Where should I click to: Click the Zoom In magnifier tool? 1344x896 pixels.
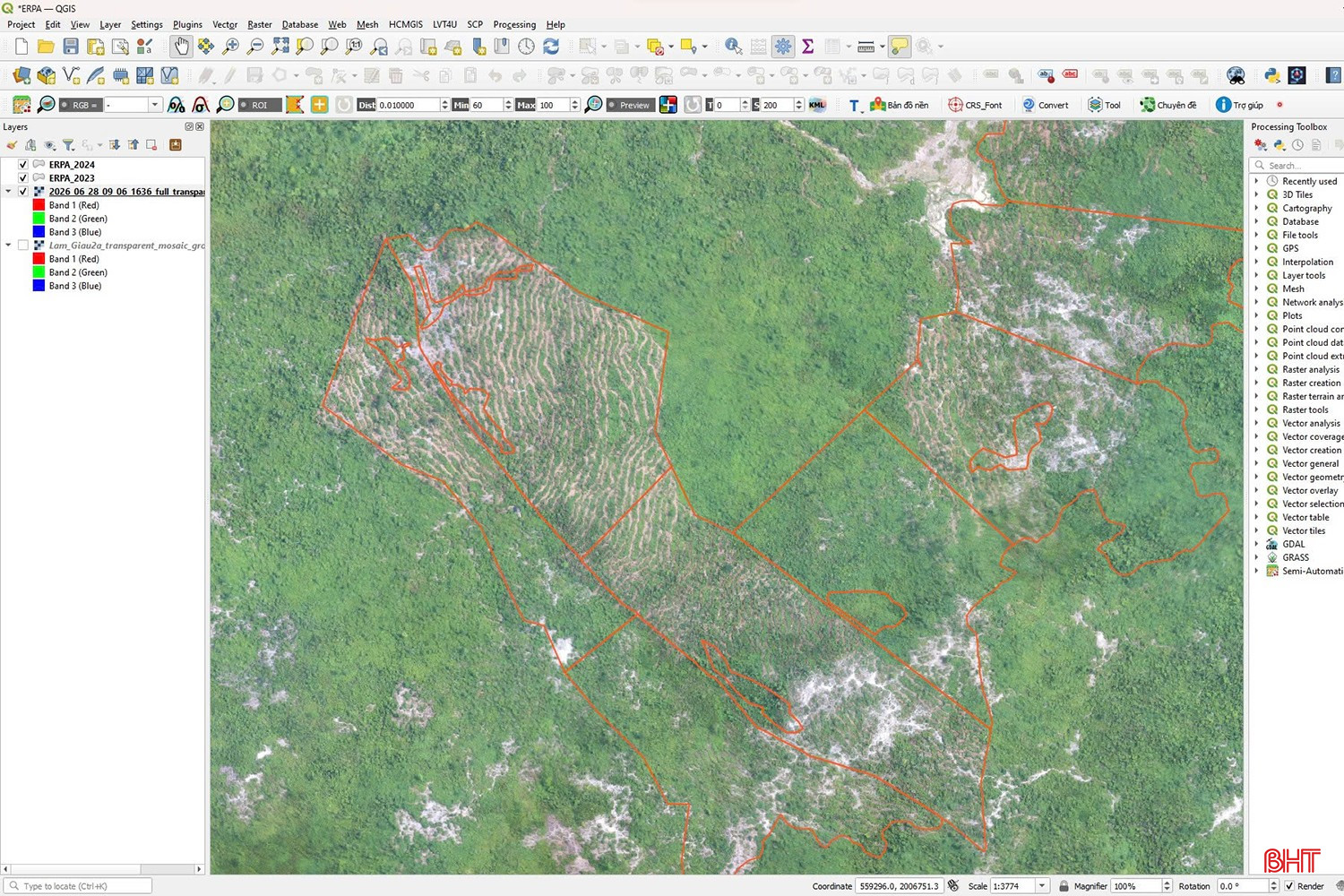tap(231, 46)
